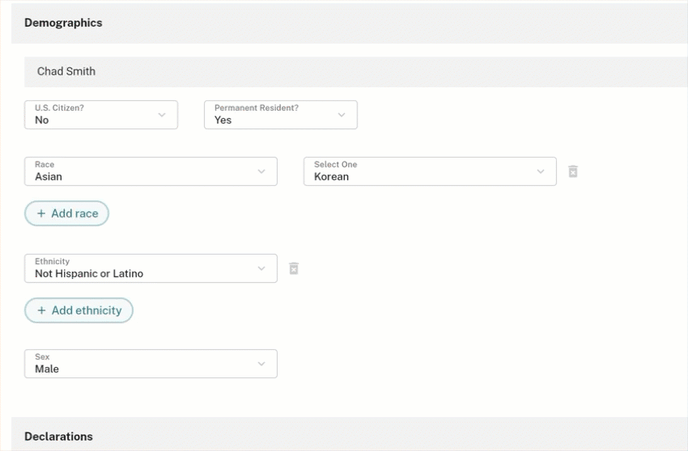Viewport: 688px width, 451px height.
Task: Expand the Ethnicity dropdown
Action: coord(151,268)
